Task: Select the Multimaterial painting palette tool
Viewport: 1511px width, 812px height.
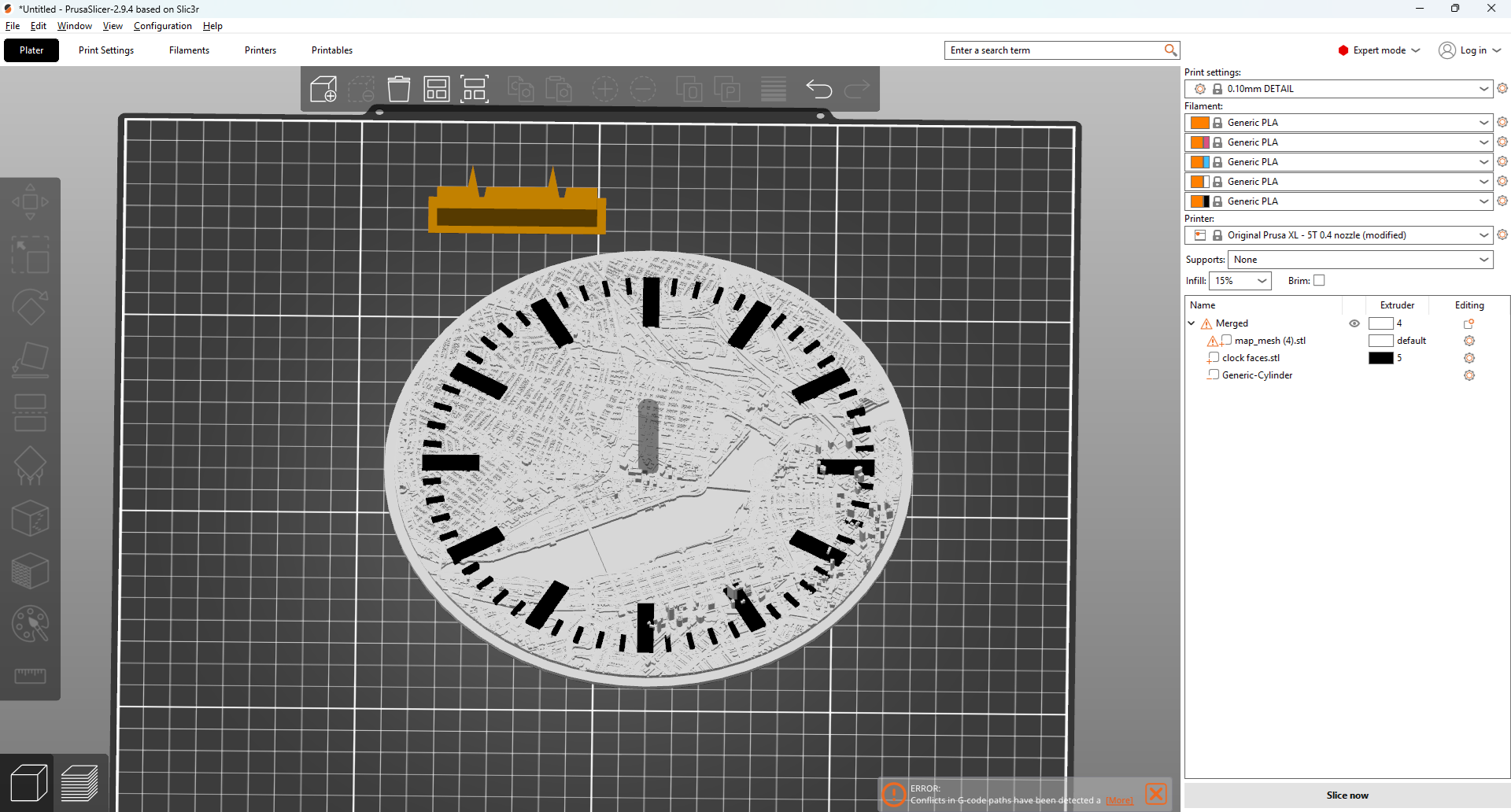Action: pos(30,624)
